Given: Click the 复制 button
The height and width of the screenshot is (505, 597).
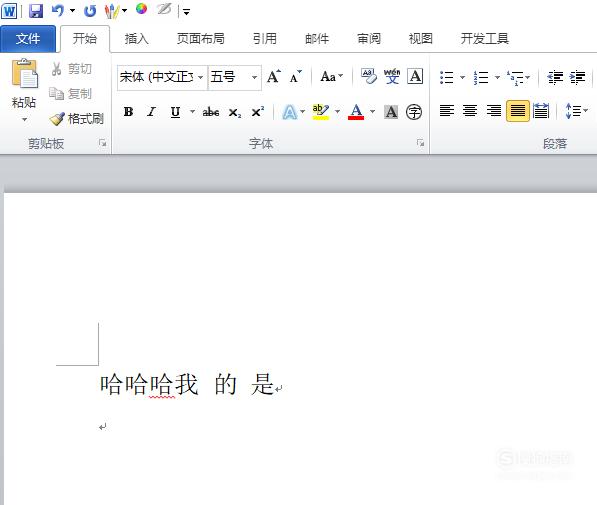Looking at the screenshot, I should pos(71,93).
